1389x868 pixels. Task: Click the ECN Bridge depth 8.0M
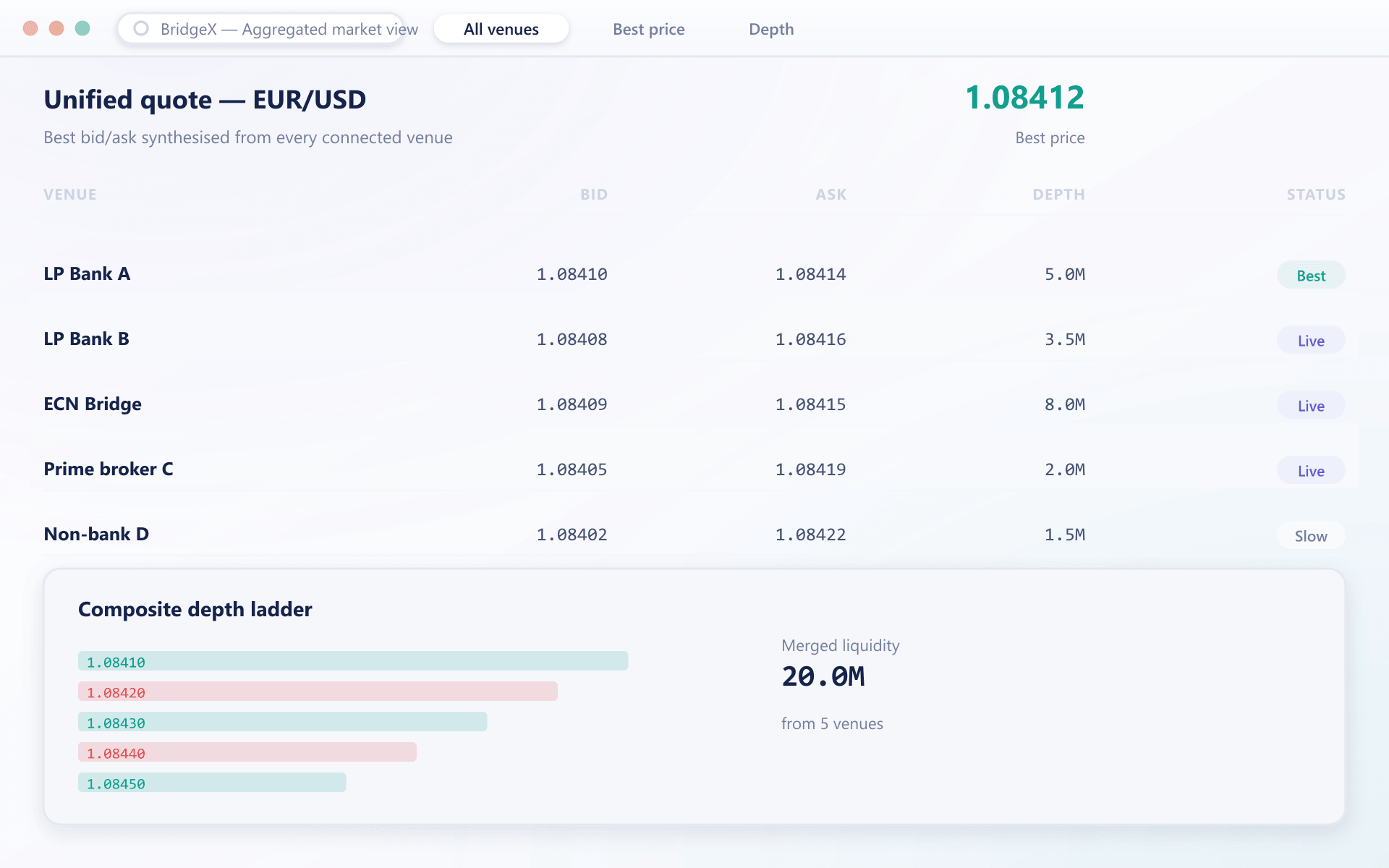coord(1064,404)
